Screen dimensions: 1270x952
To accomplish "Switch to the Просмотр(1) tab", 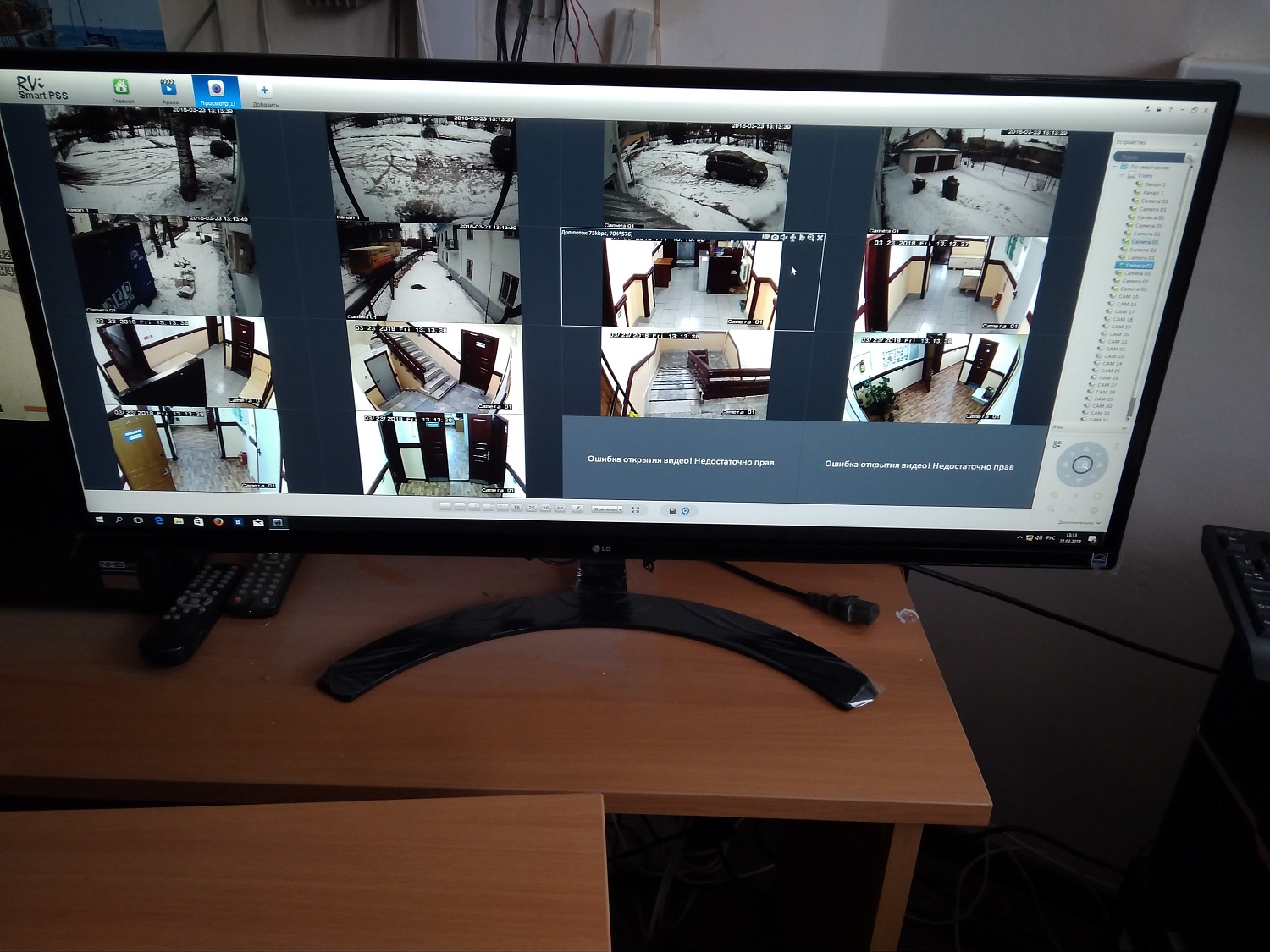I will [x=216, y=91].
